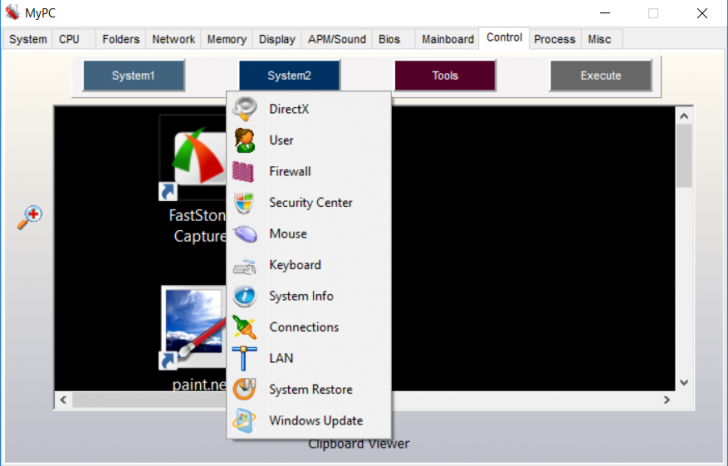This screenshot has height=466, width=728.
Task: Switch to the CPU tab
Action: (x=74, y=39)
